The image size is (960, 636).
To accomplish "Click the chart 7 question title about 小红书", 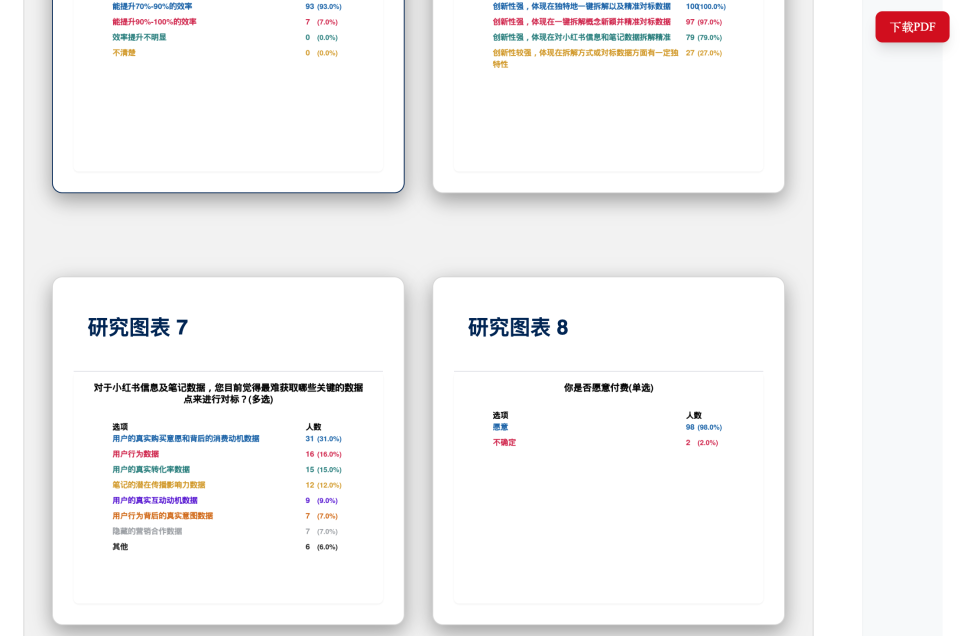I will point(228,393).
